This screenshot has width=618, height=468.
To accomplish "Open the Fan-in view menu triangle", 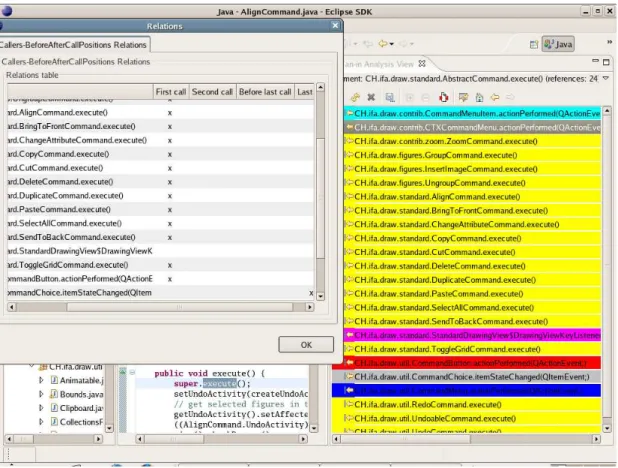I will 606,78.
